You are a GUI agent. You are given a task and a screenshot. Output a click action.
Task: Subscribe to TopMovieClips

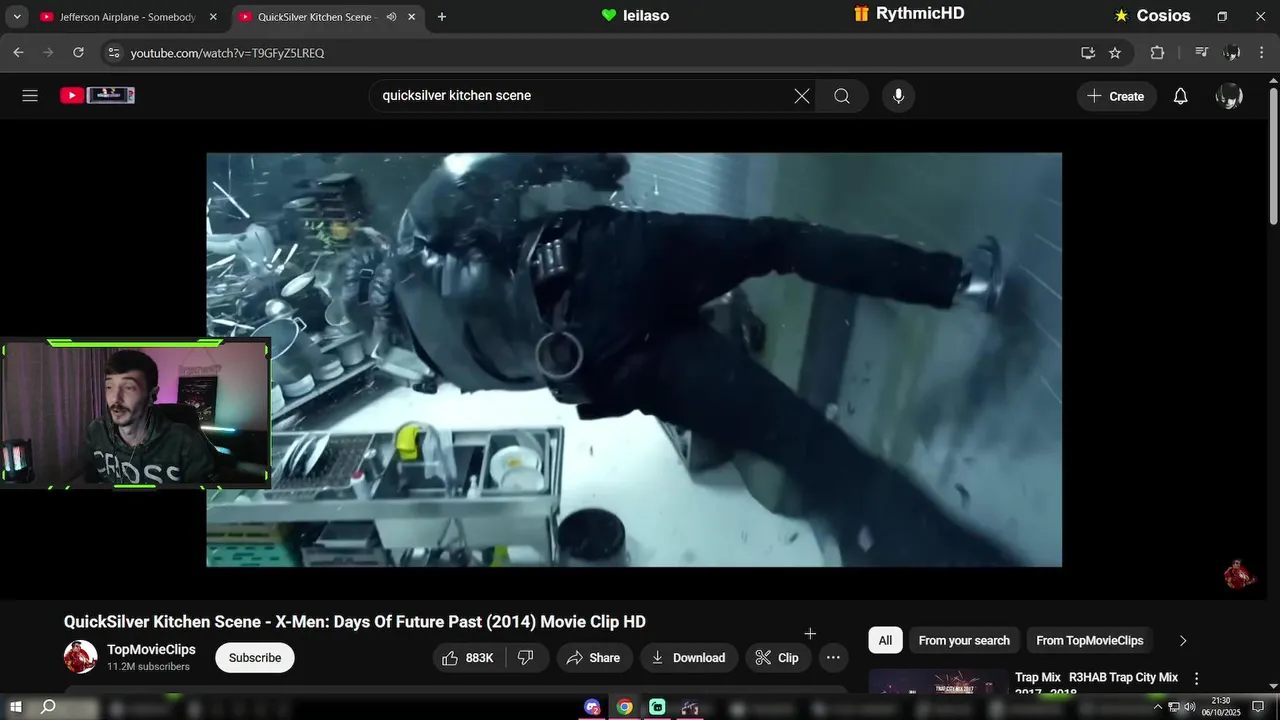pyautogui.click(x=255, y=657)
